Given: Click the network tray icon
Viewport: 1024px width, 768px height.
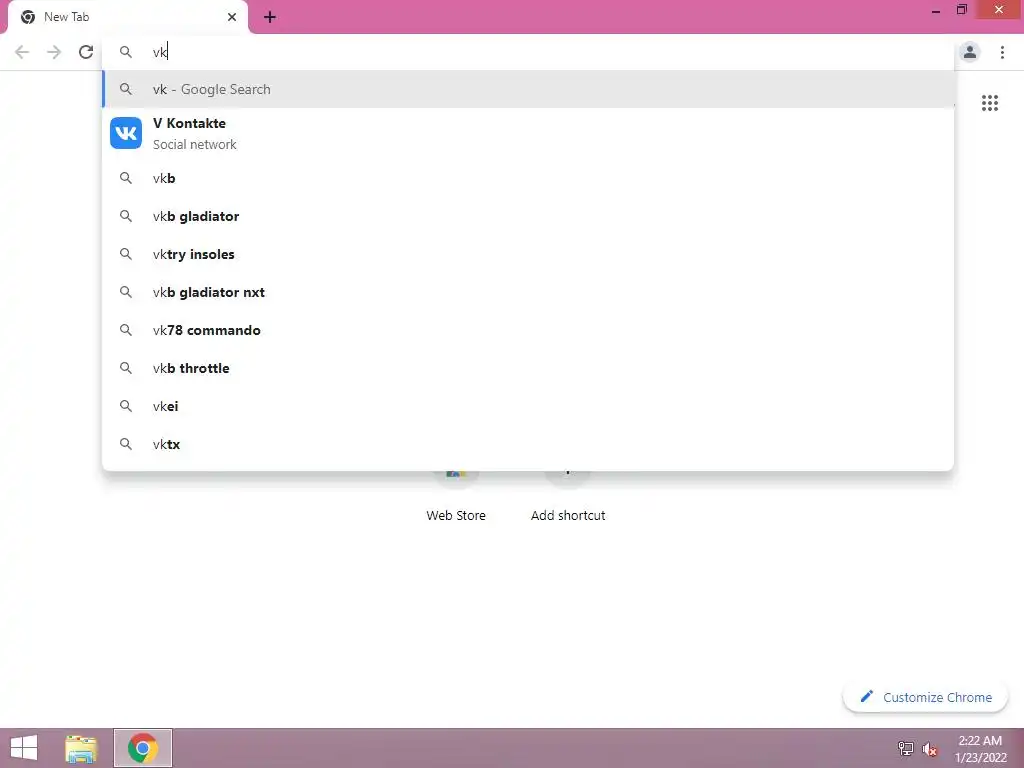Looking at the screenshot, I should point(906,748).
